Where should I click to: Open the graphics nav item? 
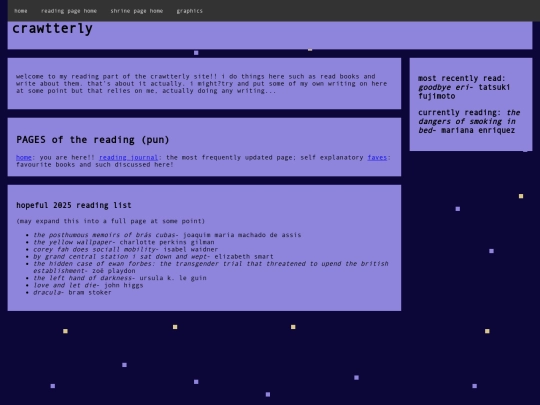click(x=189, y=11)
